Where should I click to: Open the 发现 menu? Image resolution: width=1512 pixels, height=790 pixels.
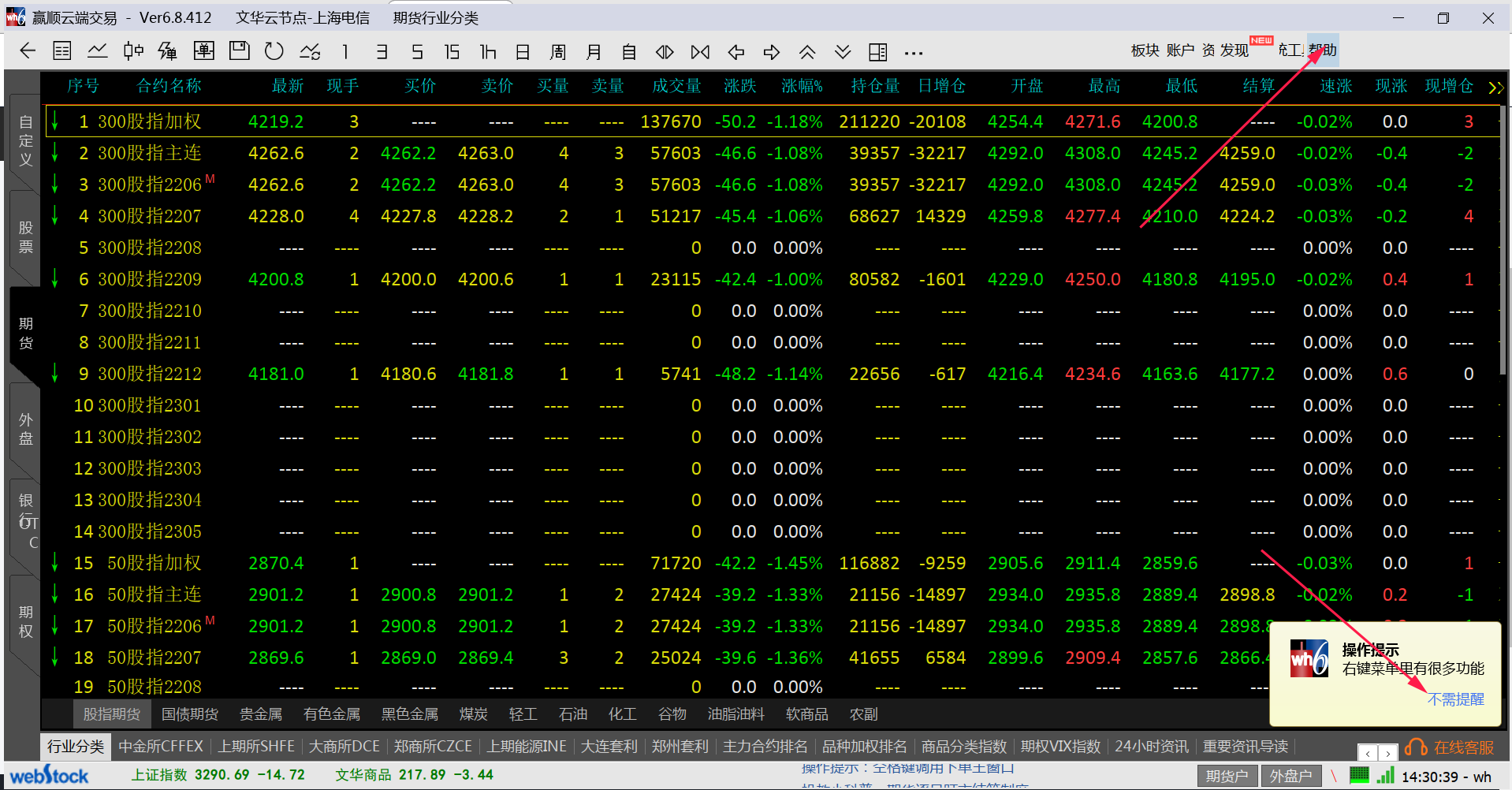tap(1235, 50)
